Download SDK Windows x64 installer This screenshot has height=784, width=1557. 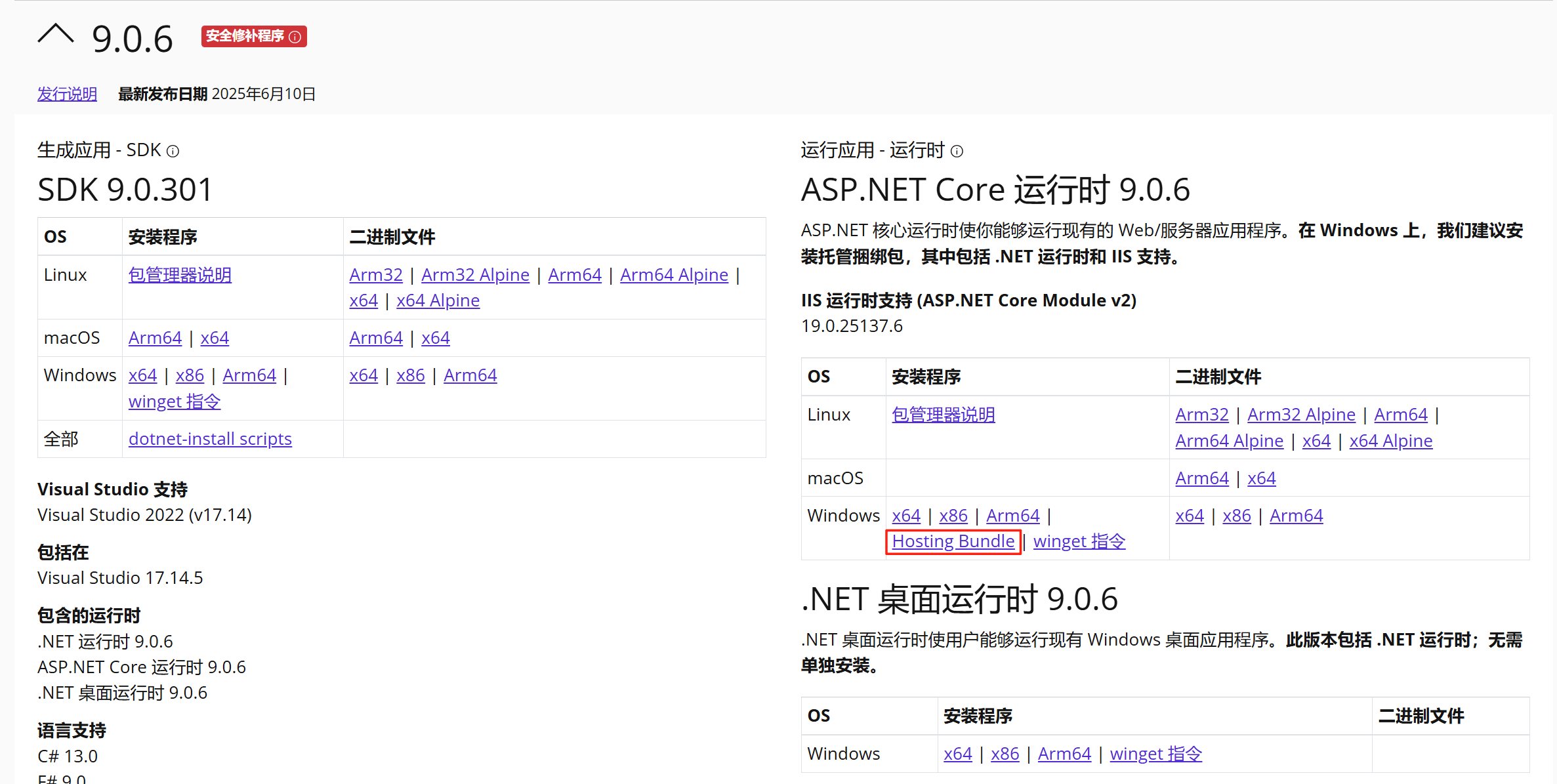pyautogui.click(x=142, y=375)
